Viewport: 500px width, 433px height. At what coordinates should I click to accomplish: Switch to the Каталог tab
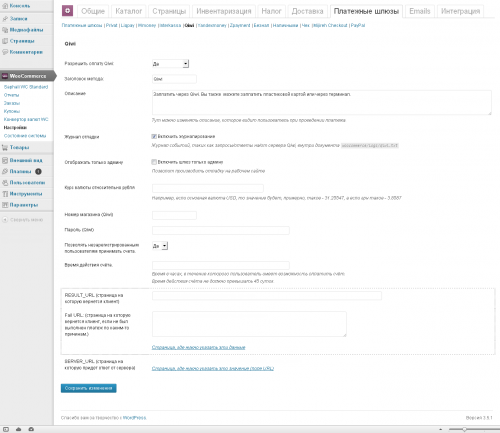(129, 11)
